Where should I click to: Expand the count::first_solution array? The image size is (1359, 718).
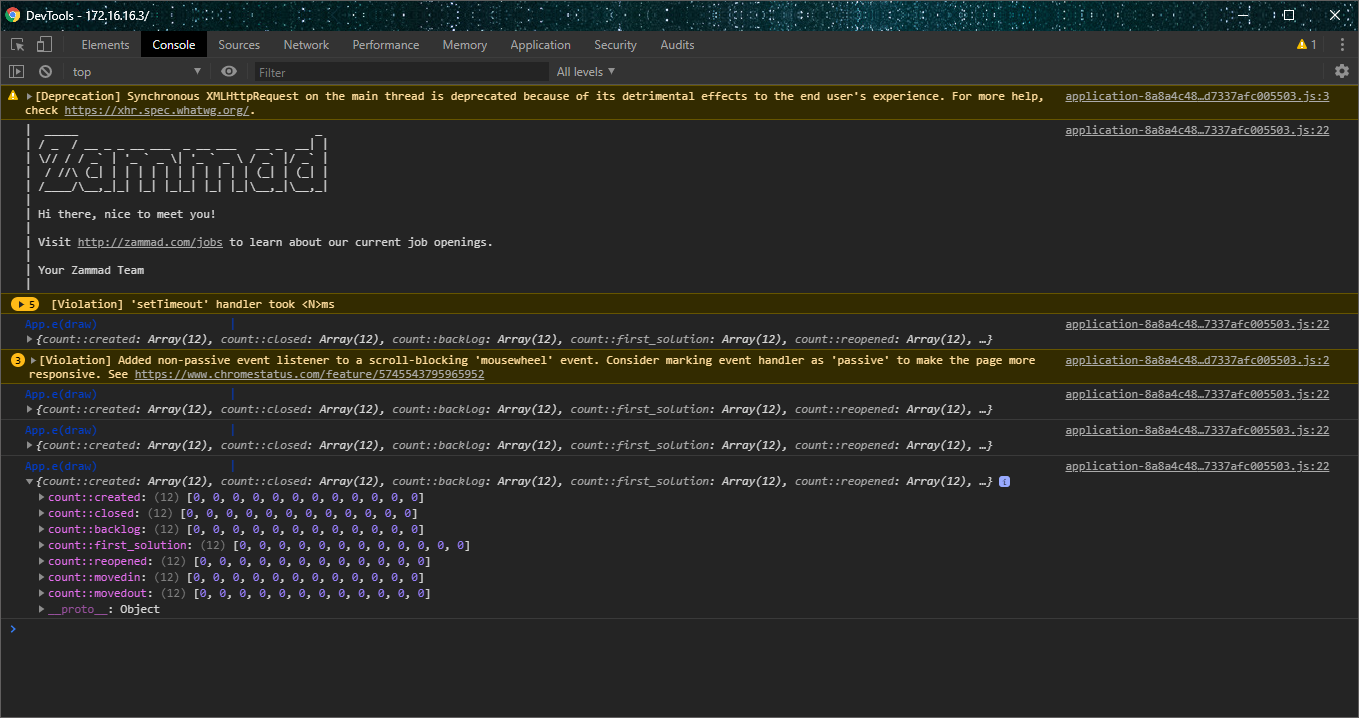[40, 545]
